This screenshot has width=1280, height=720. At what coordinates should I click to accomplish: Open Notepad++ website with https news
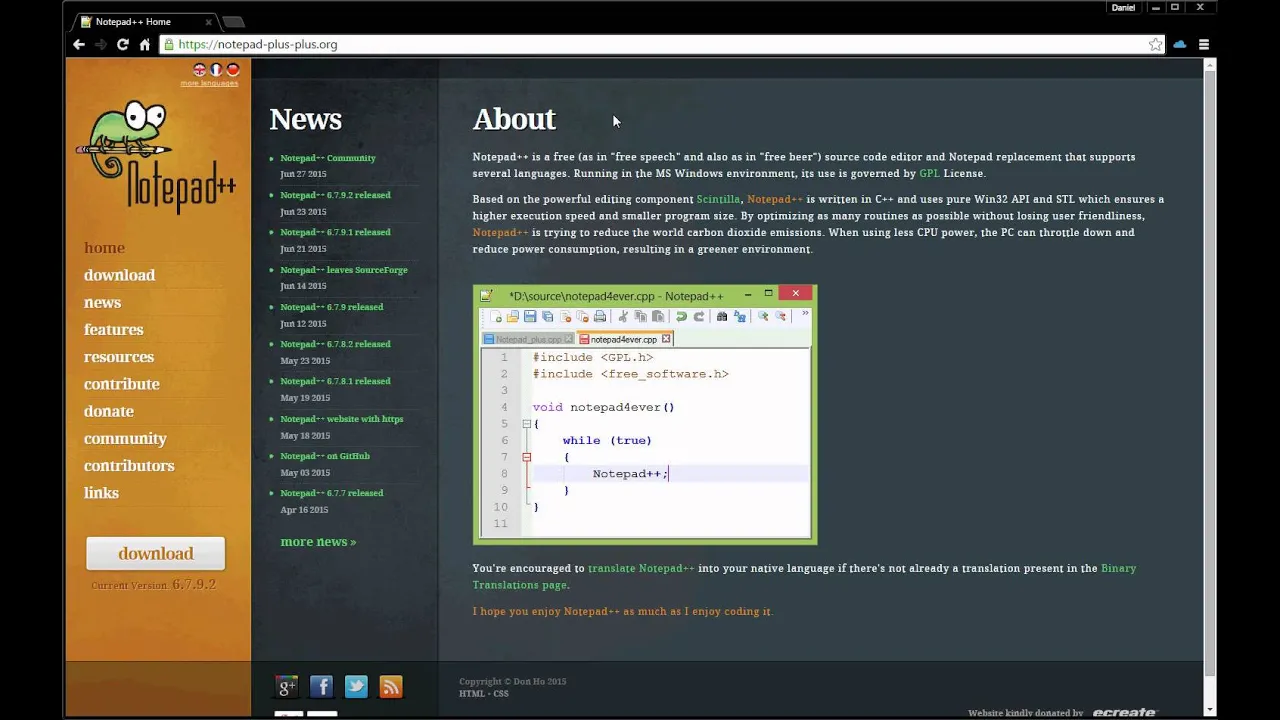point(342,419)
